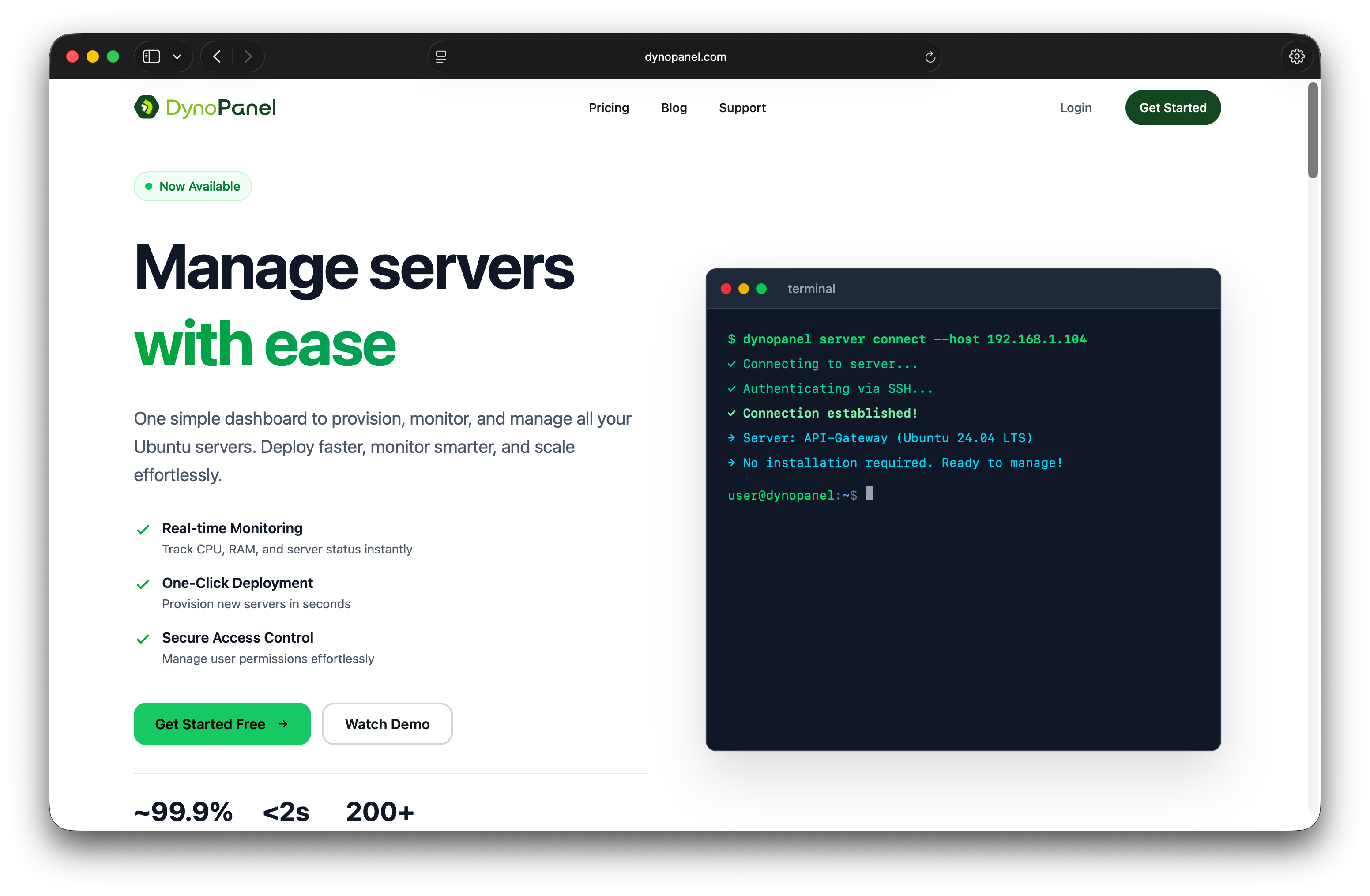1370x896 pixels.
Task: Click the checkmark beside Real-time Monitoring
Action: 143,529
